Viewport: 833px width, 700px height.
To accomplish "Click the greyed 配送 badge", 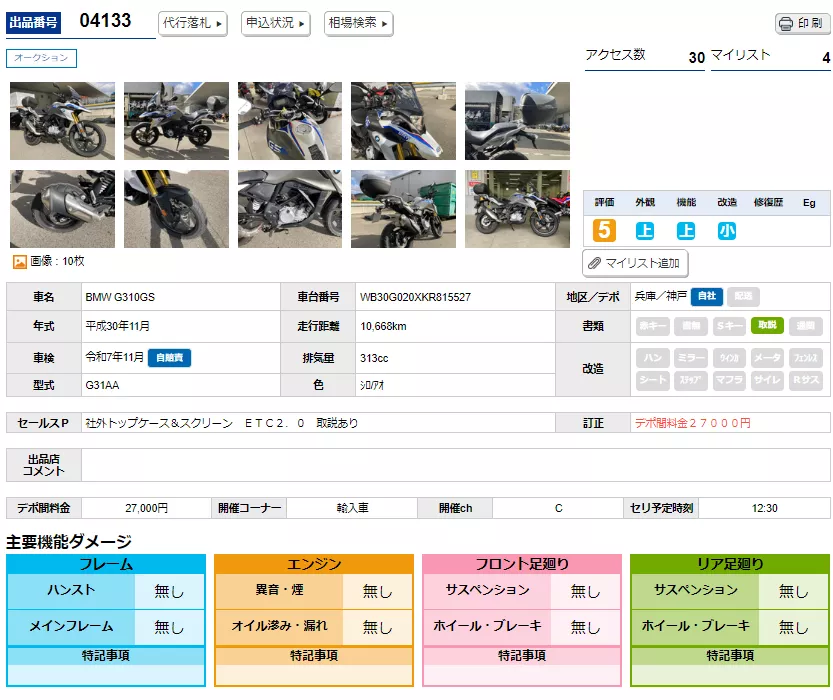I will 743,296.
